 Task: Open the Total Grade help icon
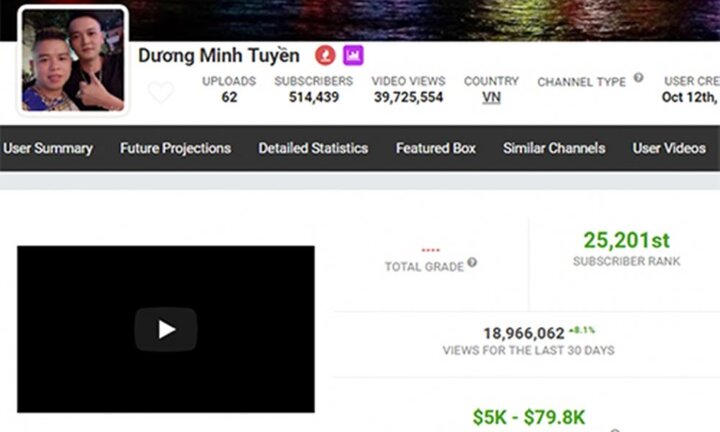click(472, 263)
